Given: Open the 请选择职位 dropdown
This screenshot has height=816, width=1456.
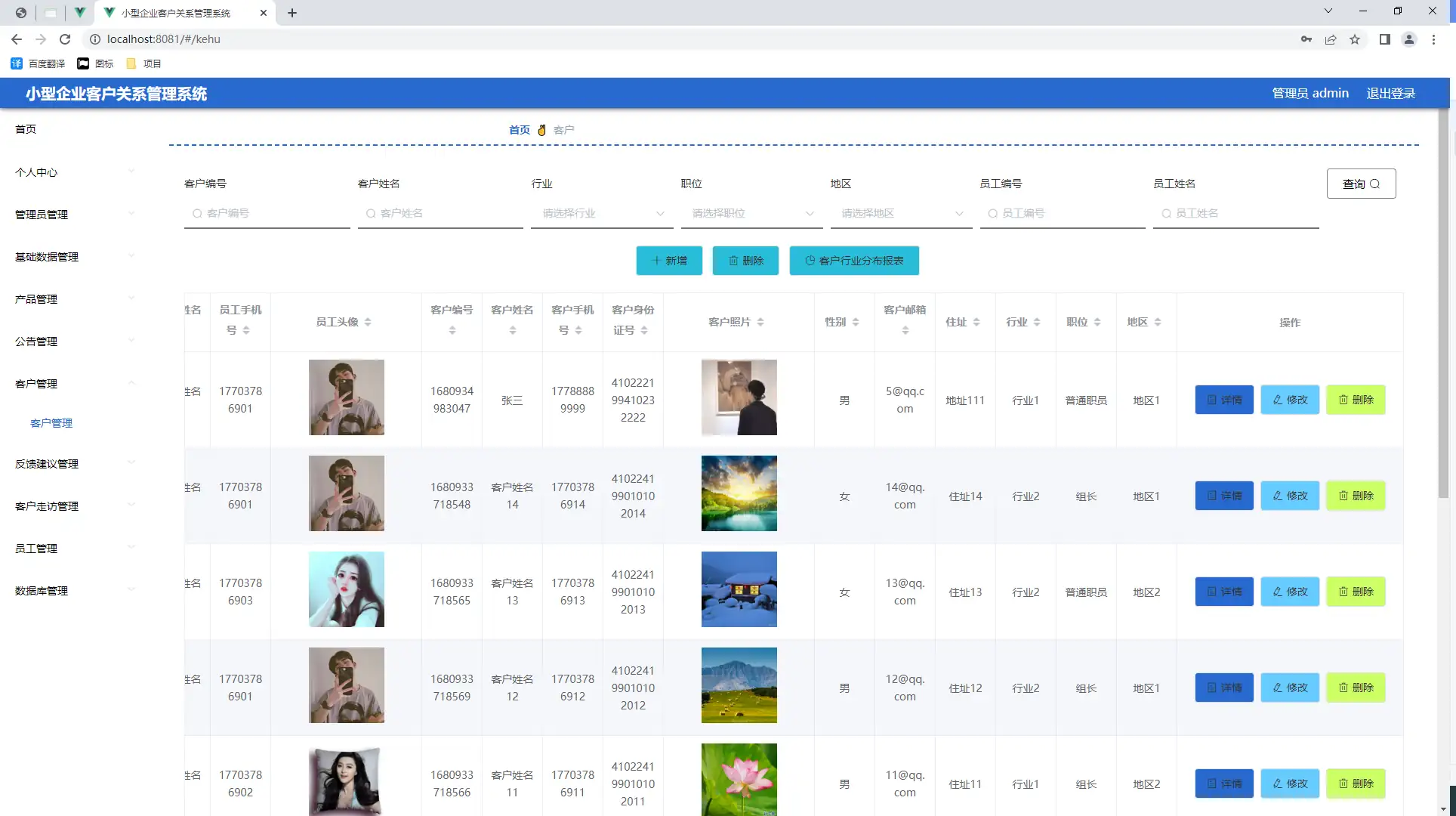Looking at the screenshot, I should tap(750, 213).
